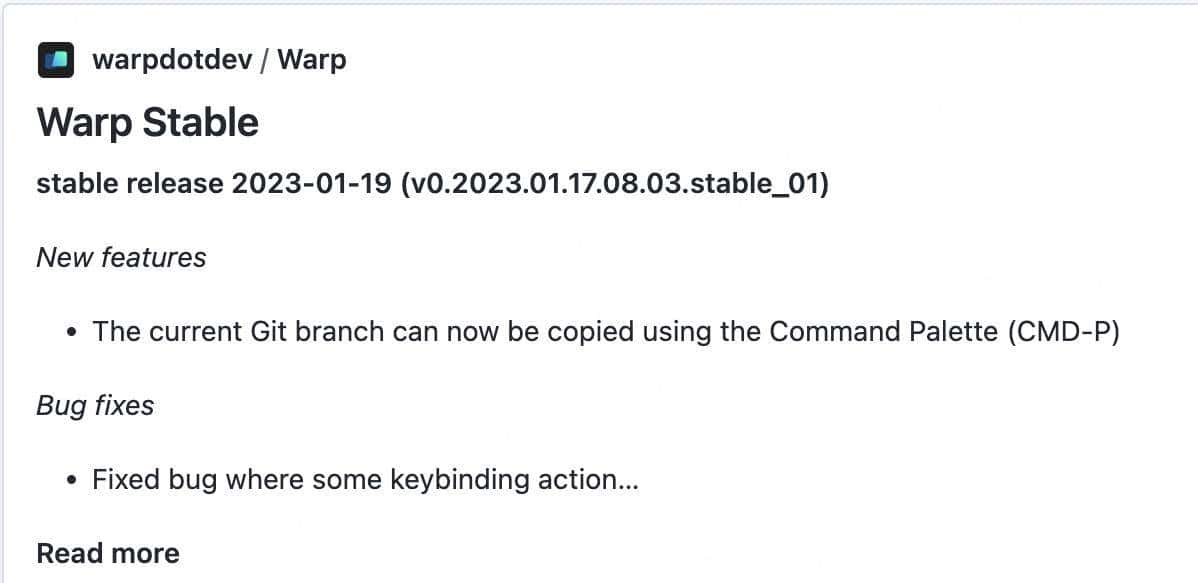This screenshot has height=583, width=1198.
Task: Click the ellipsis after keybinding action
Action: pos(629,481)
